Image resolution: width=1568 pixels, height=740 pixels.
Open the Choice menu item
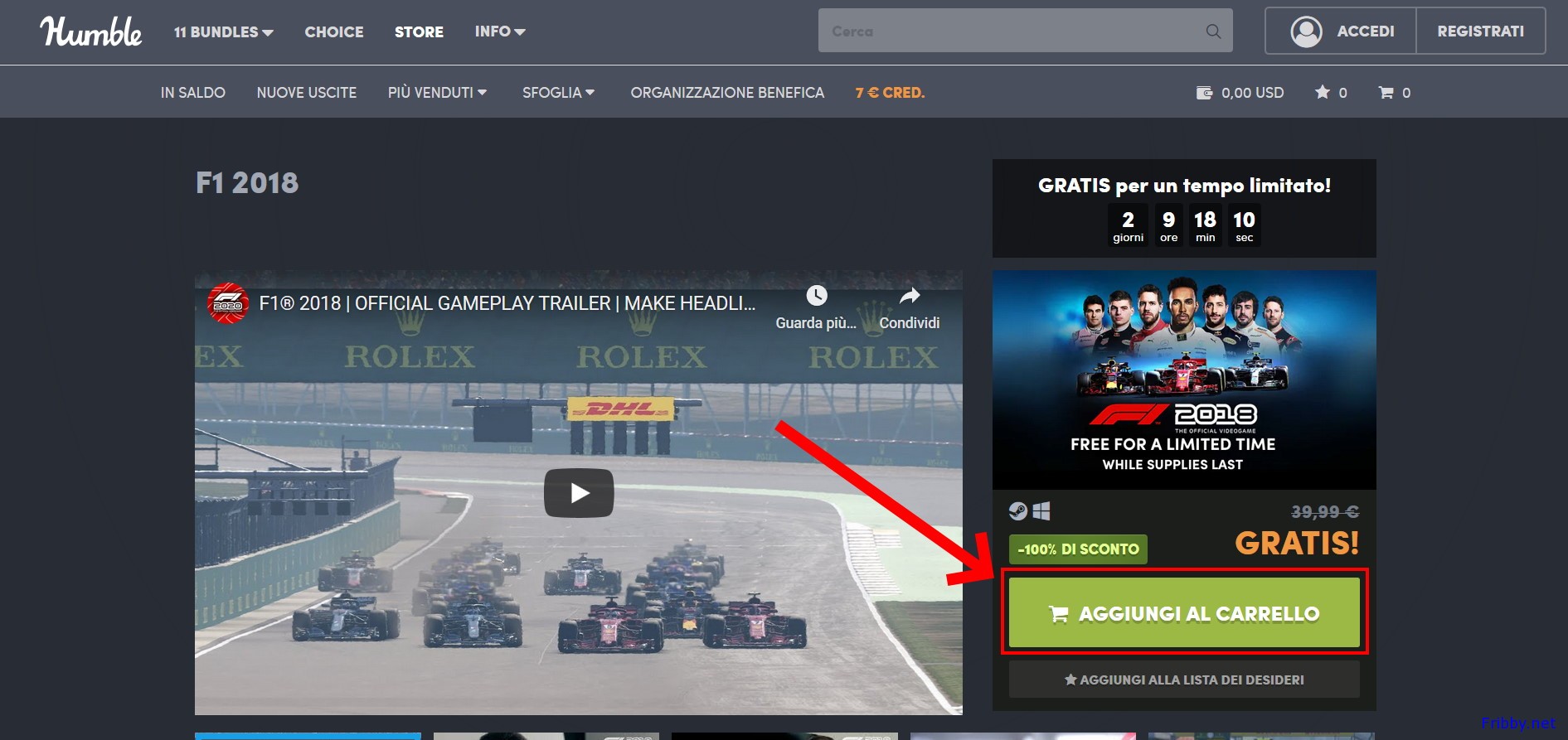click(x=334, y=31)
